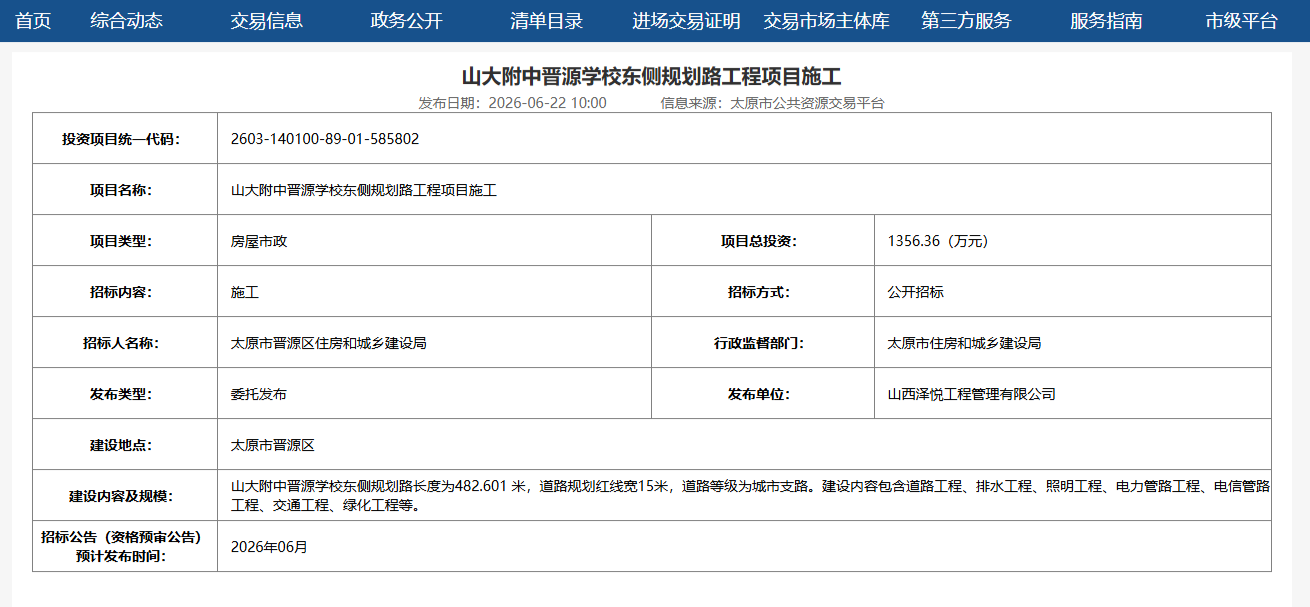The width and height of the screenshot is (1310, 607).
Task: Open the 清单目录 navigation item
Action: (546, 21)
